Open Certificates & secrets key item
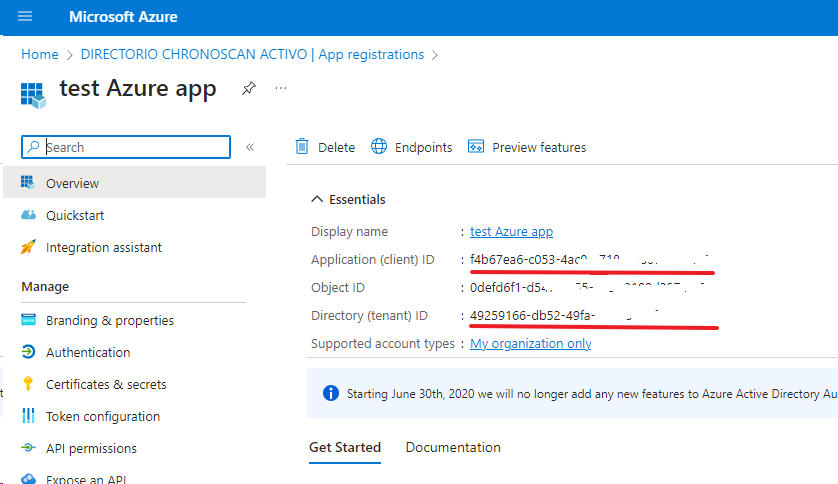Screen dimensions: 838x484 pyautogui.click(x=106, y=384)
